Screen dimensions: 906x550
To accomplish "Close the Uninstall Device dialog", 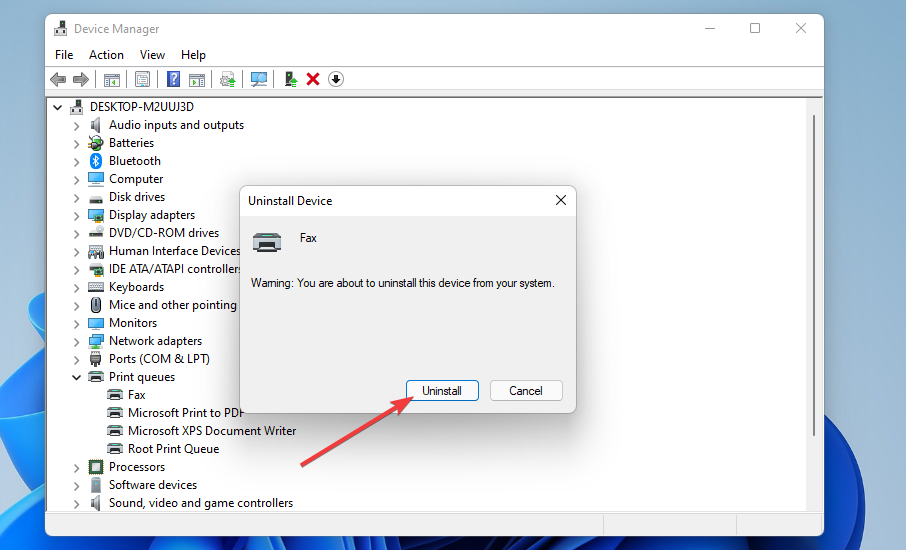I will click(x=560, y=200).
